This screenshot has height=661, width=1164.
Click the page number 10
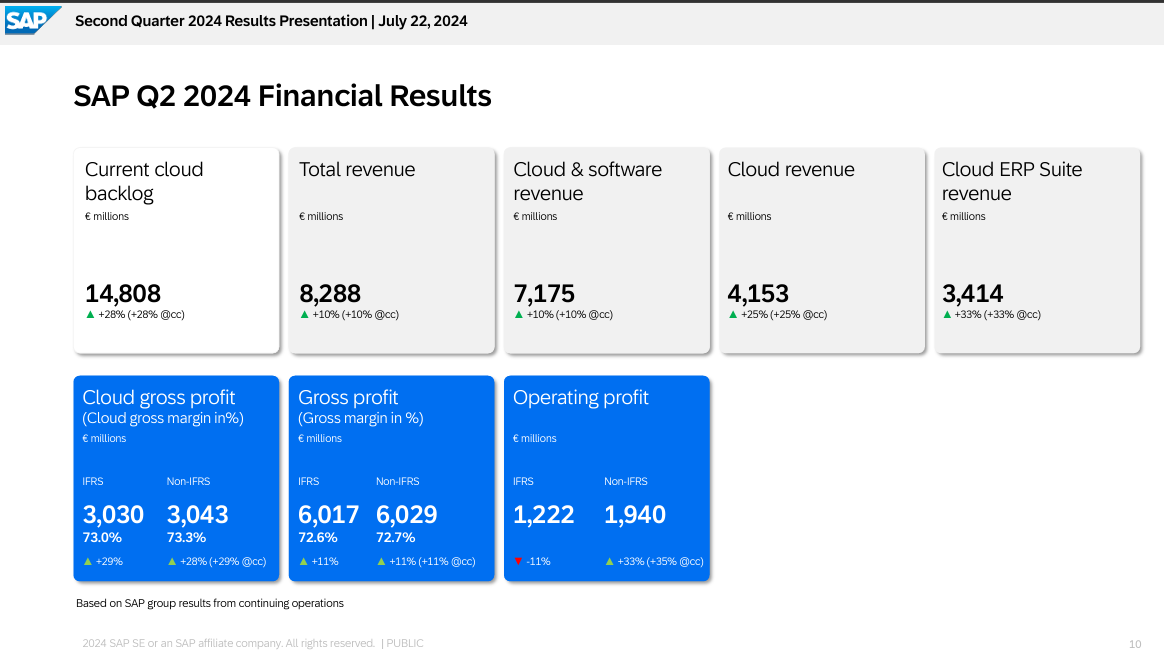tap(1135, 643)
